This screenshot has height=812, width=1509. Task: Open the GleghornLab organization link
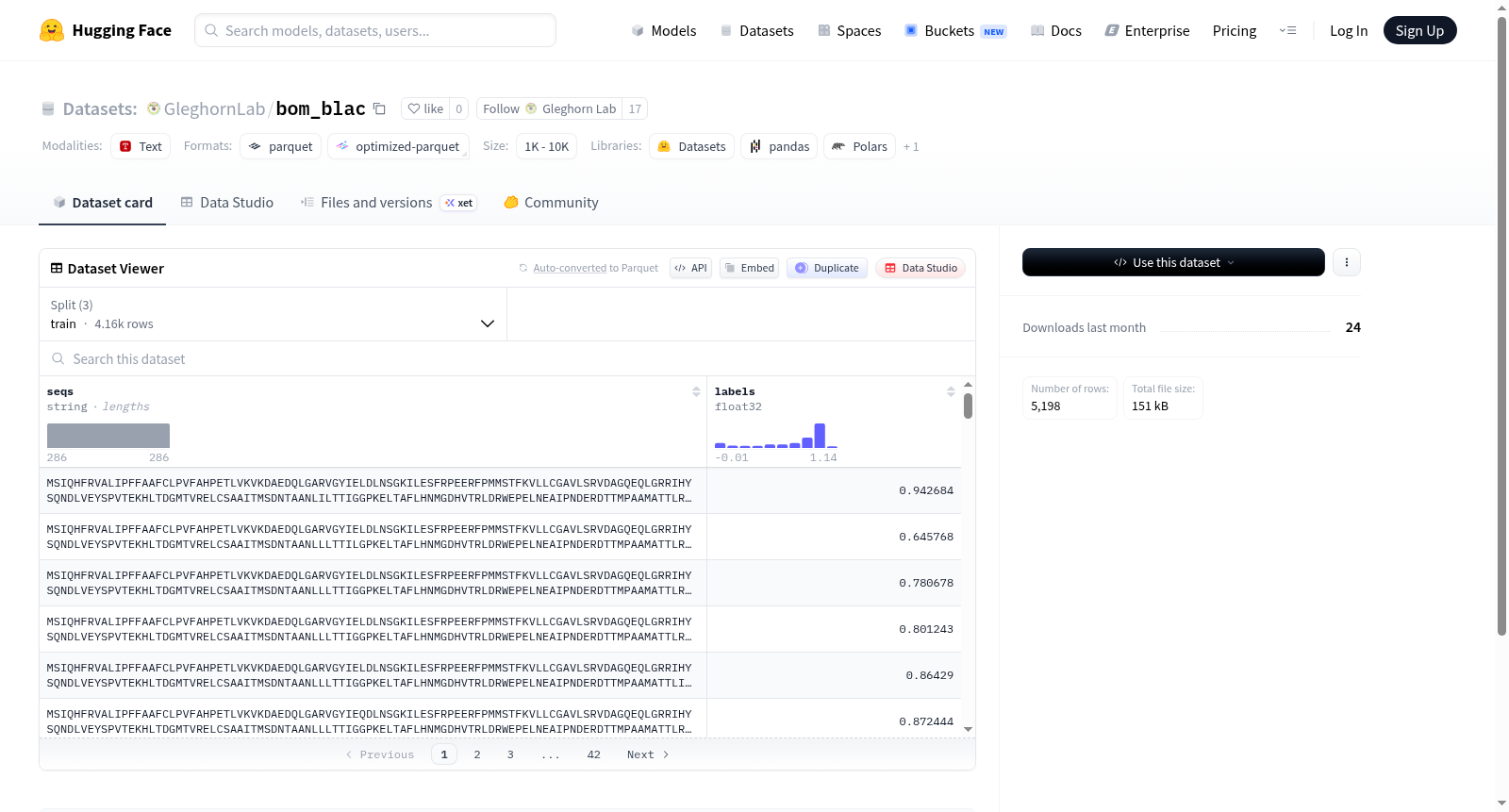(x=214, y=108)
